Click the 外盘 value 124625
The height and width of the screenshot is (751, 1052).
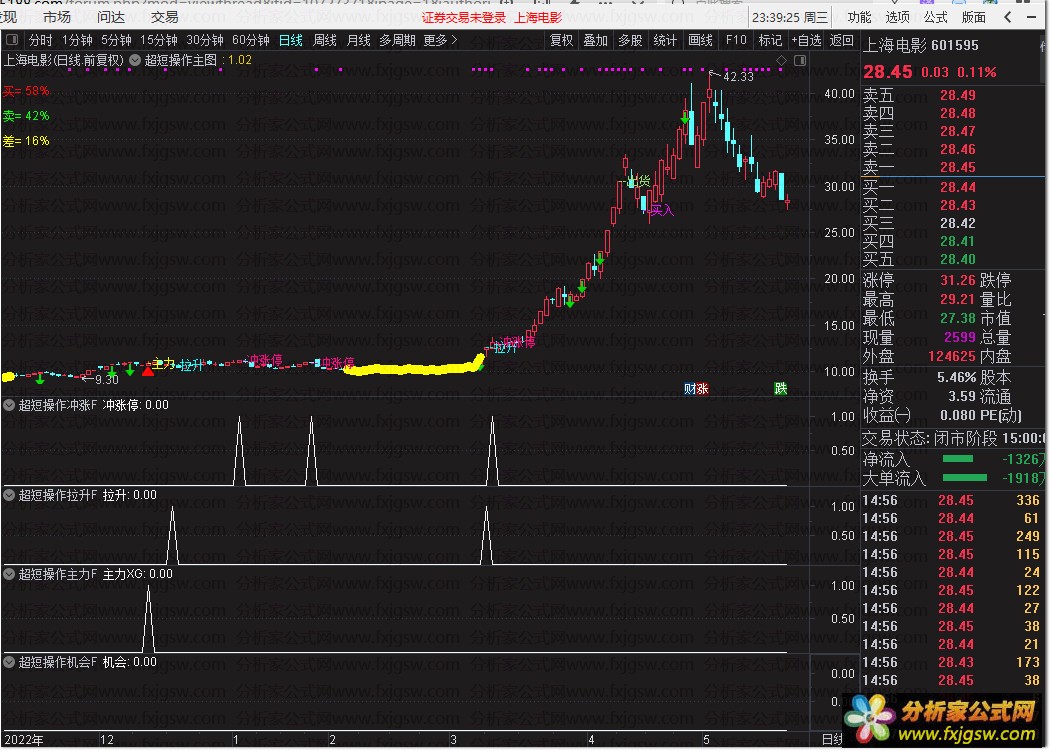[x=951, y=356]
